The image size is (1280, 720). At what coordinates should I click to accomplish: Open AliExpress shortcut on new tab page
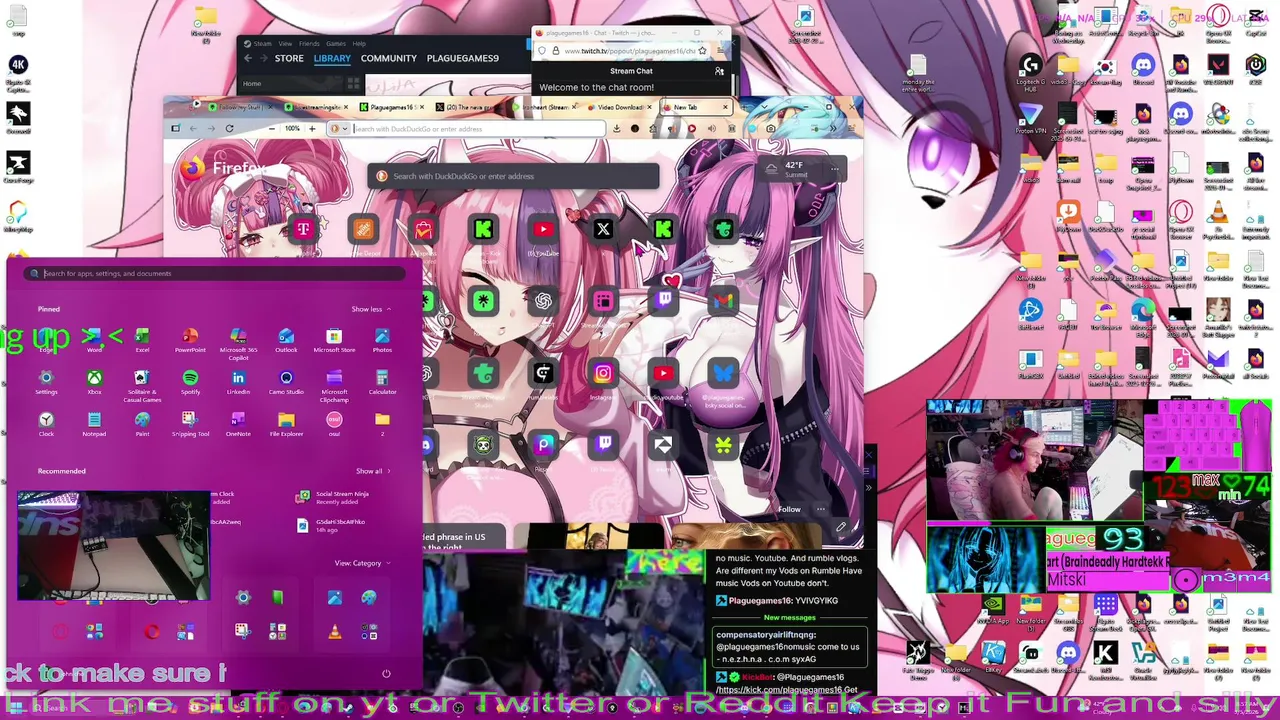423,230
